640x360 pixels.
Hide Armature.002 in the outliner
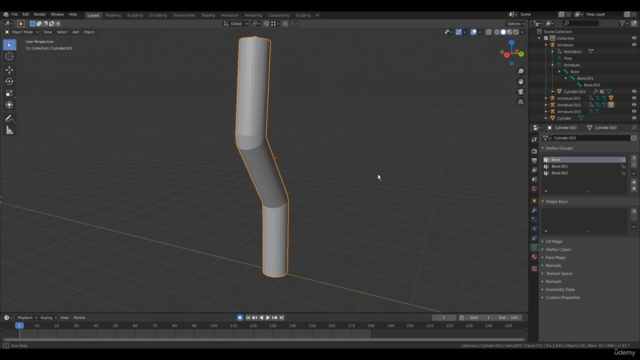tap(634, 105)
